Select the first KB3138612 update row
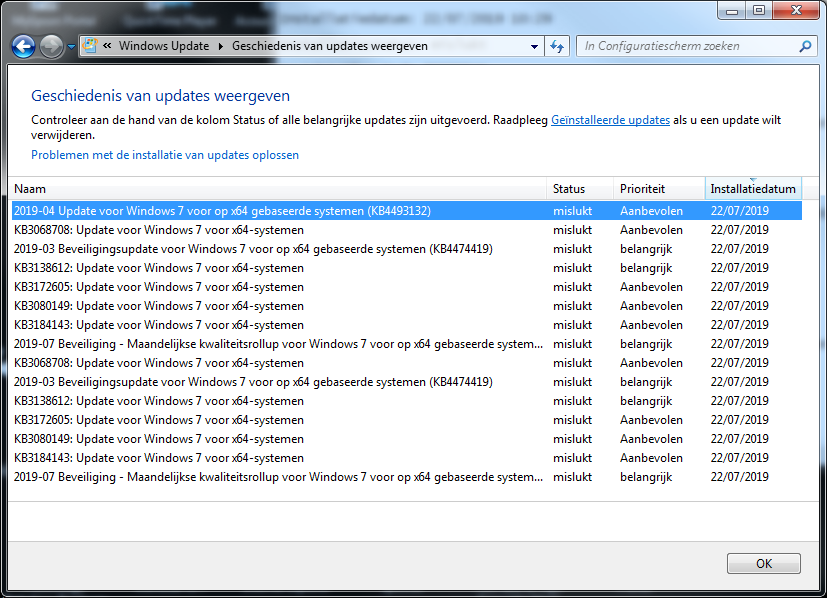827x598 pixels. (x=407, y=268)
